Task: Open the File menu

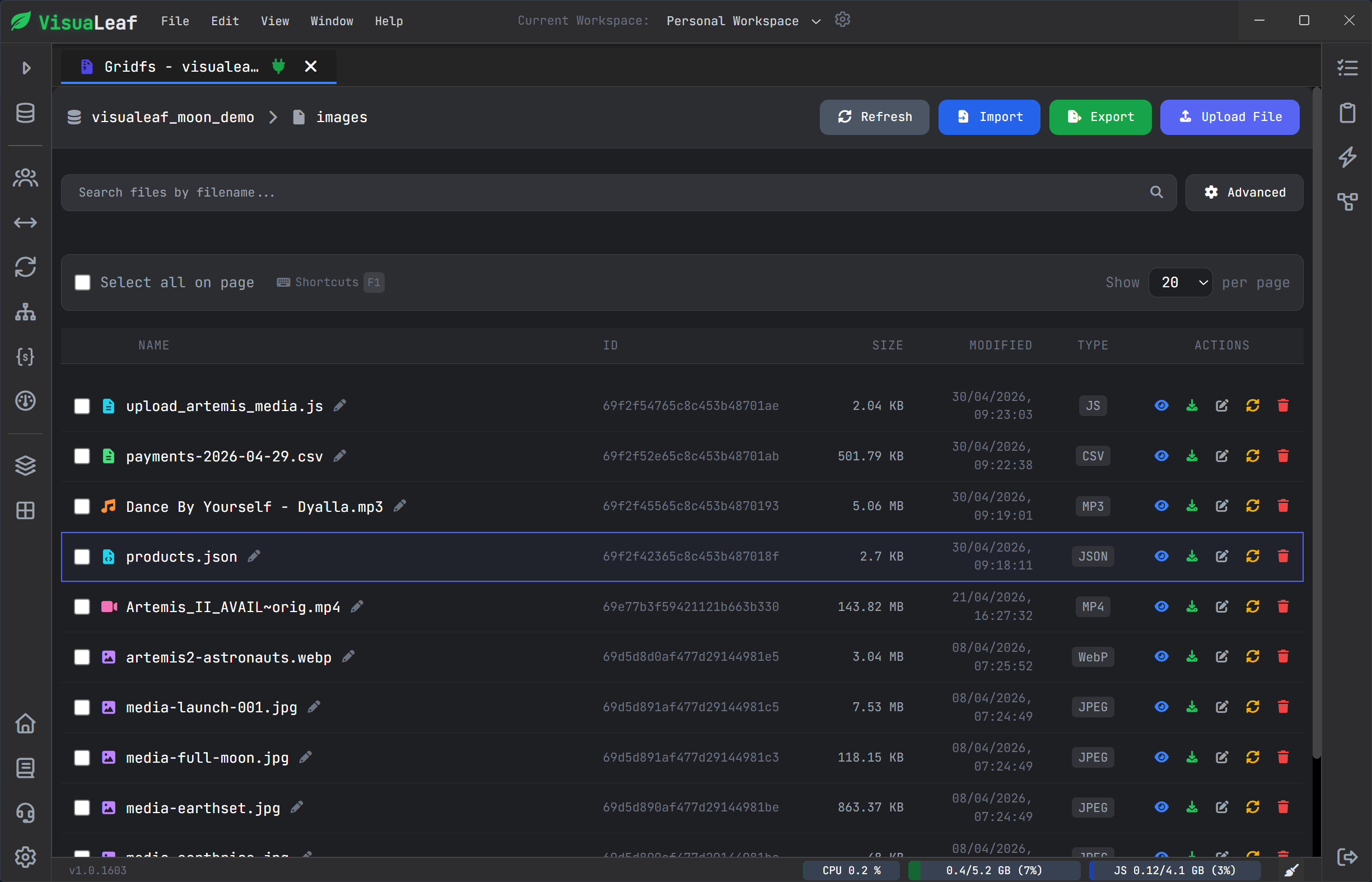Action: 175,21
